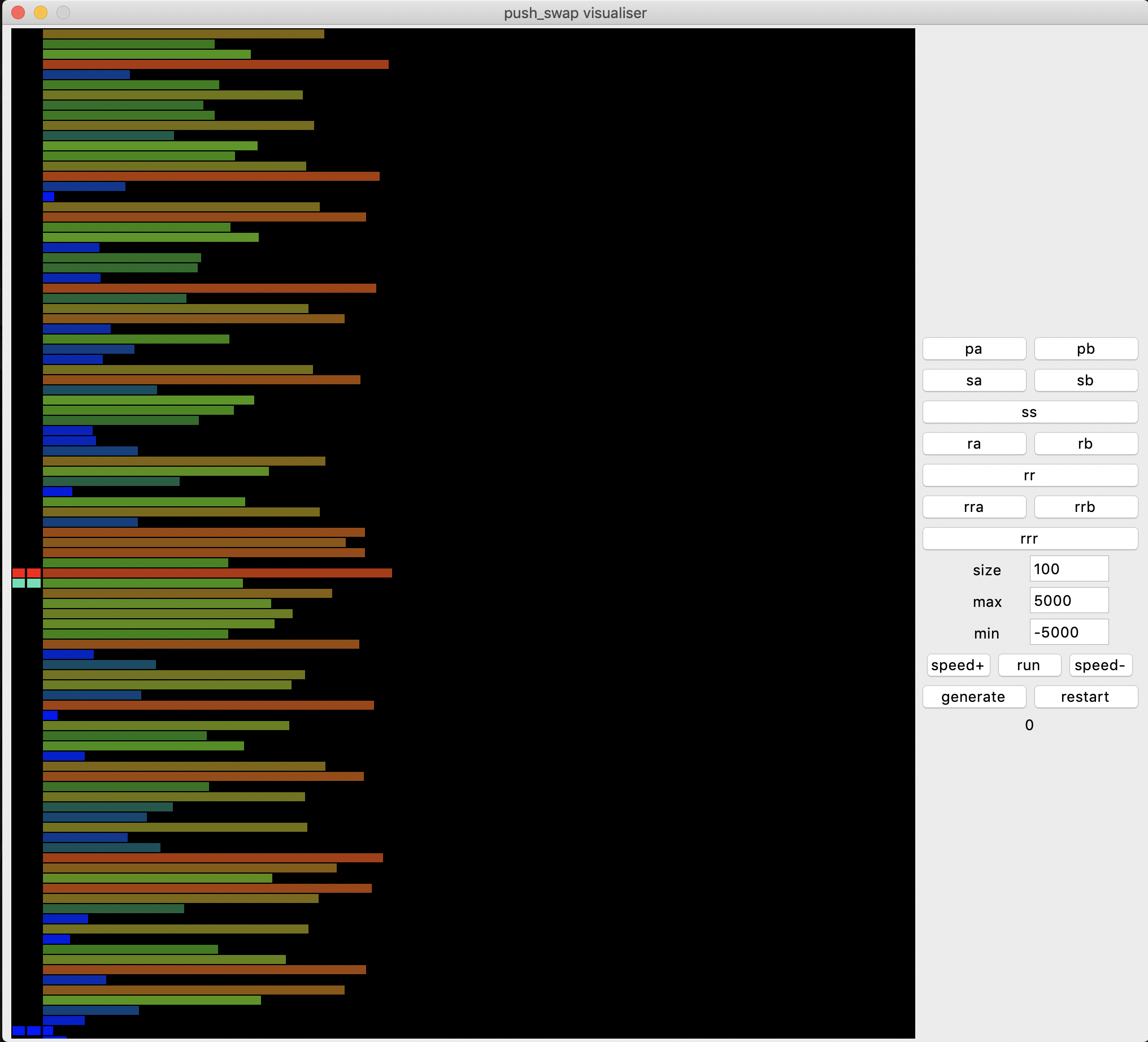This screenshot has width=1148, height=1042.
Task: Click into the max value field
Action: click(x=1068, y=601)
